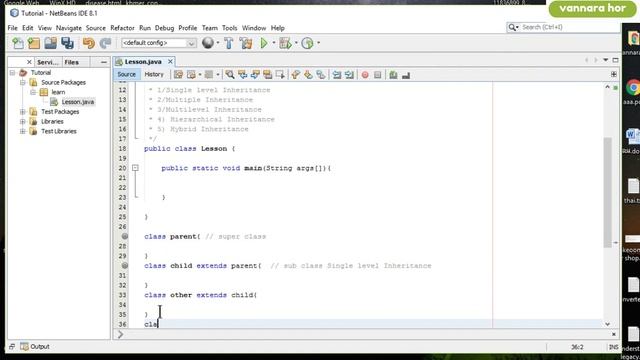The width and height of the screenshot is (640, 360).
Task: Click the New File toolbar icon
Action: [18, 43]
